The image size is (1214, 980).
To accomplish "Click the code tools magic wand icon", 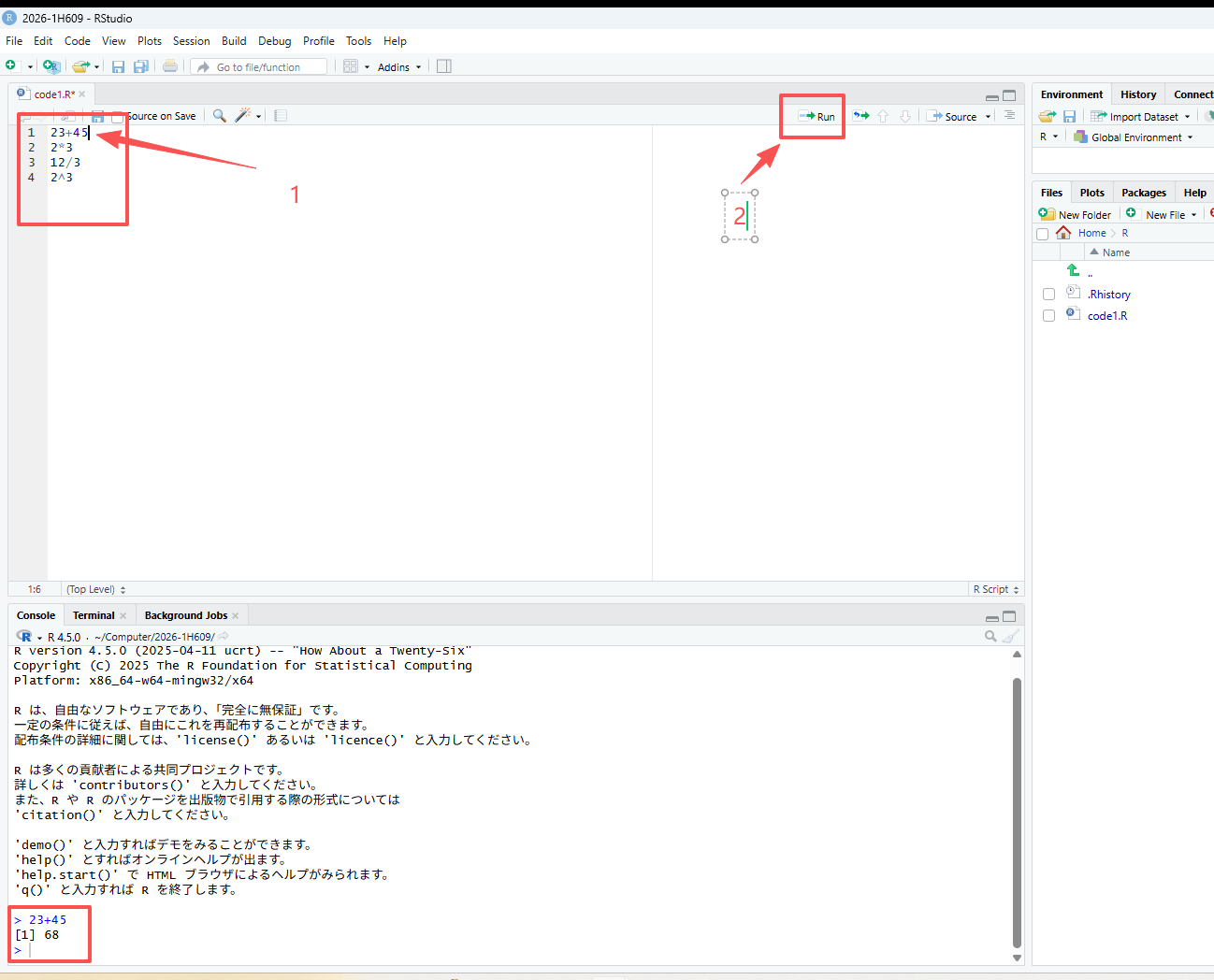I will [x=243, y=116].
